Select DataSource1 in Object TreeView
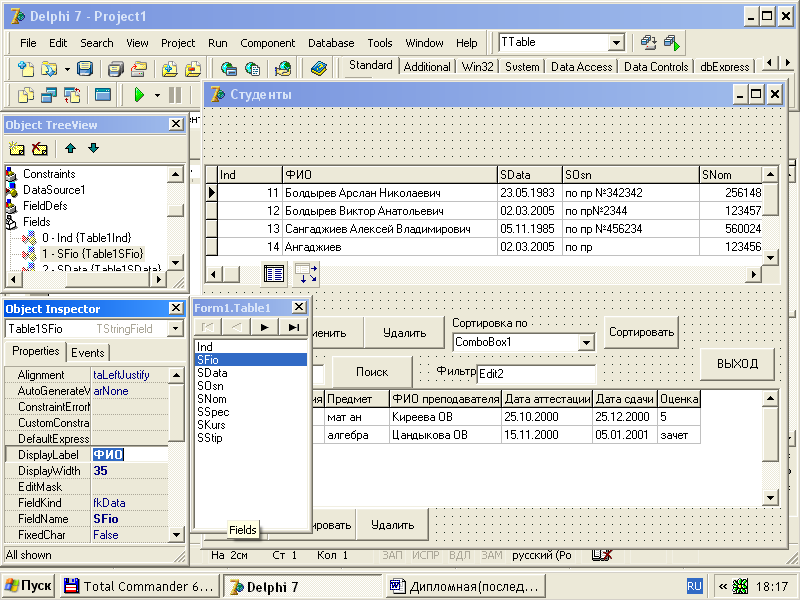800x600 pixels. click(x=54, y=190)
